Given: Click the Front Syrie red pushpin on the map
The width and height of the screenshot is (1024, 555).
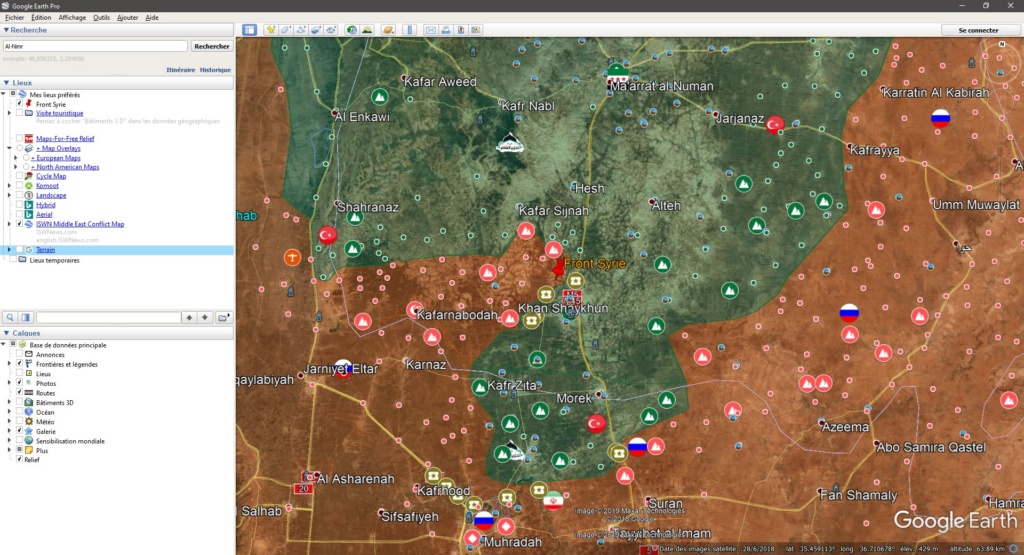Looking at the screenshot, I should tap(558, 268).
